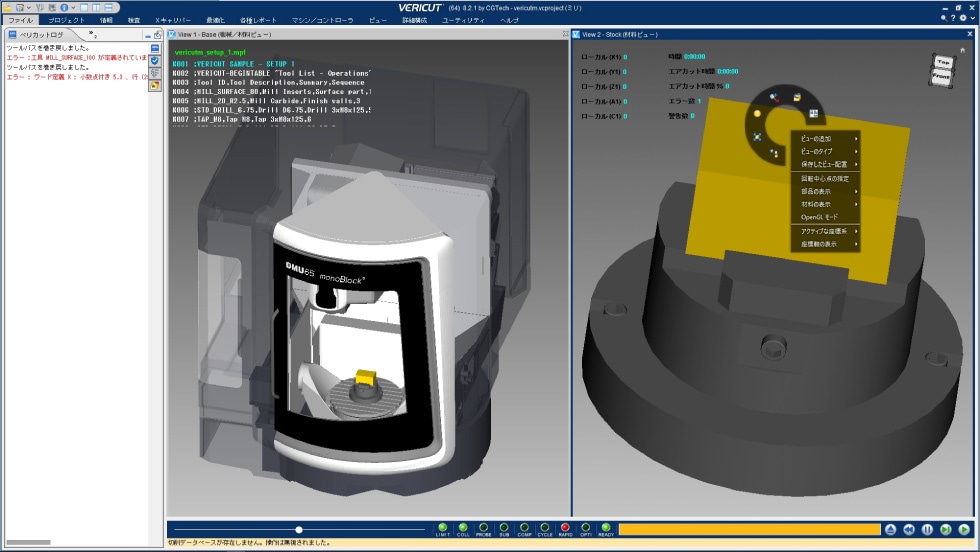This screenshot has height=552, width=980.
Task: Click the Play simulation button
Action: 963,529
